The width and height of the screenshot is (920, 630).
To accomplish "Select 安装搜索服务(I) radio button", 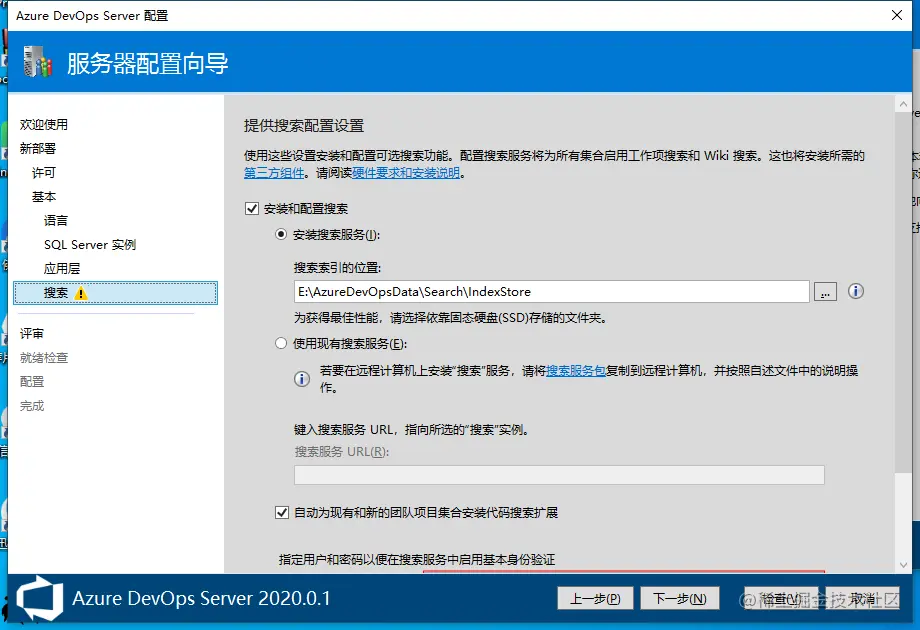I will (x=281, y=234).
